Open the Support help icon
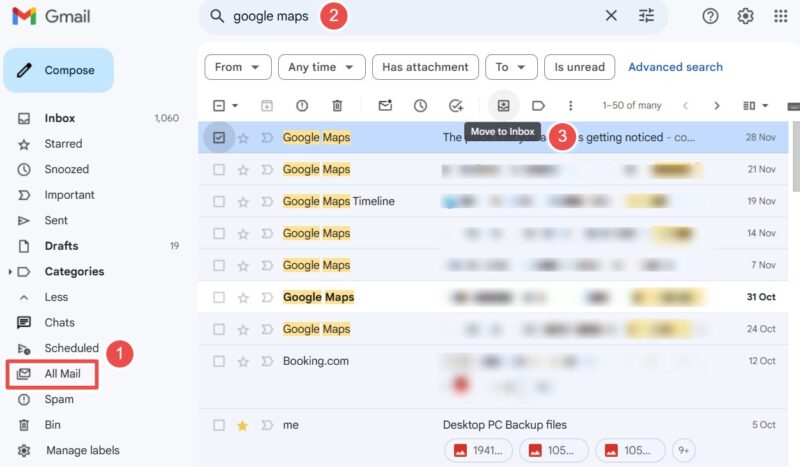Image resolution: width=800 pixels, height=467 pixels. click(x=710, y=16)
